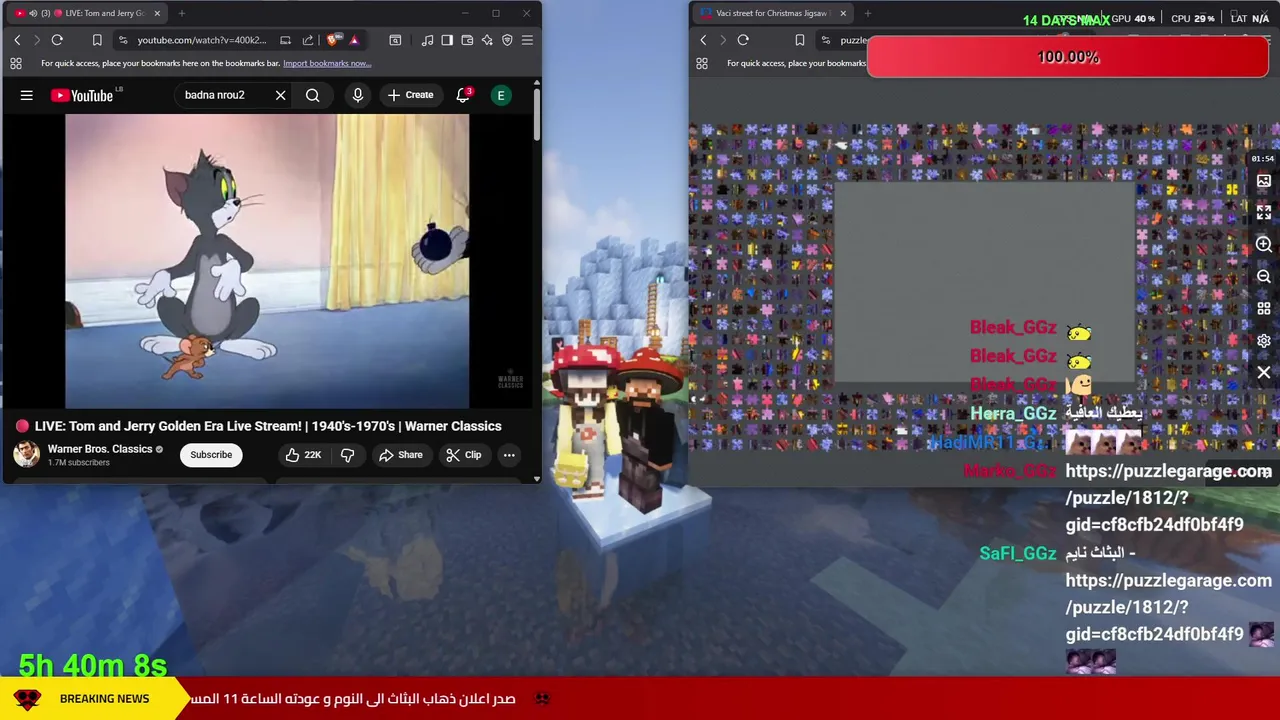The height and width of the screenshot is (720, 1280).
Task: Open YouTube notifications bell
Action: click(x=463, y=95)
